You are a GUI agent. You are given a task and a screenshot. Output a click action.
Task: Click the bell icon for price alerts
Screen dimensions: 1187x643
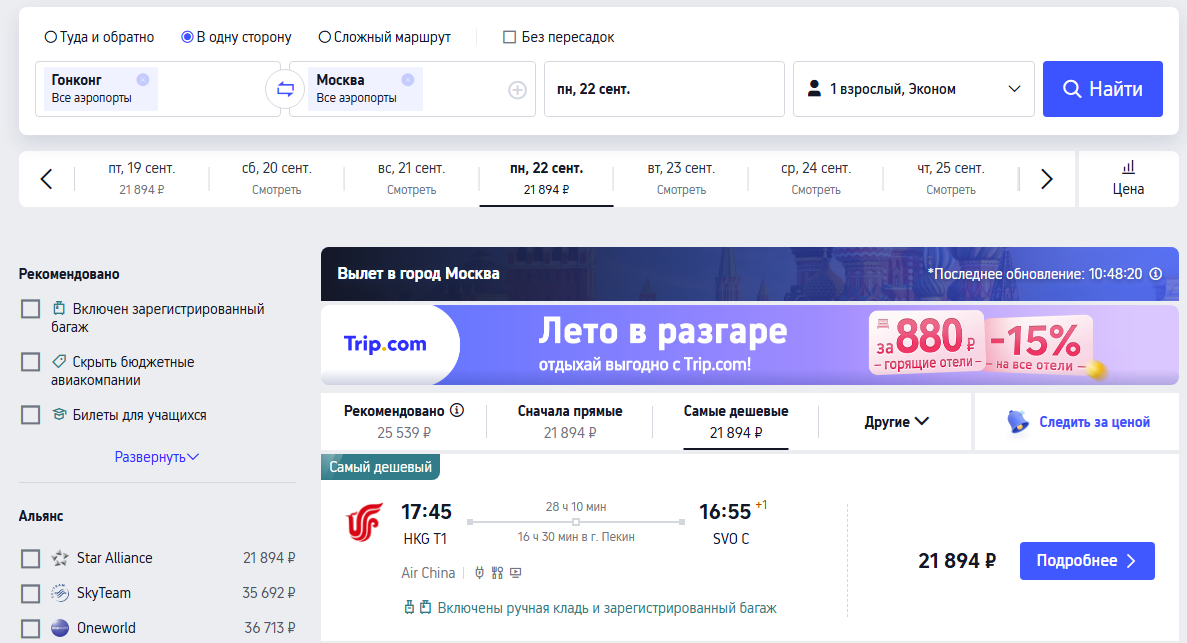1018,422
